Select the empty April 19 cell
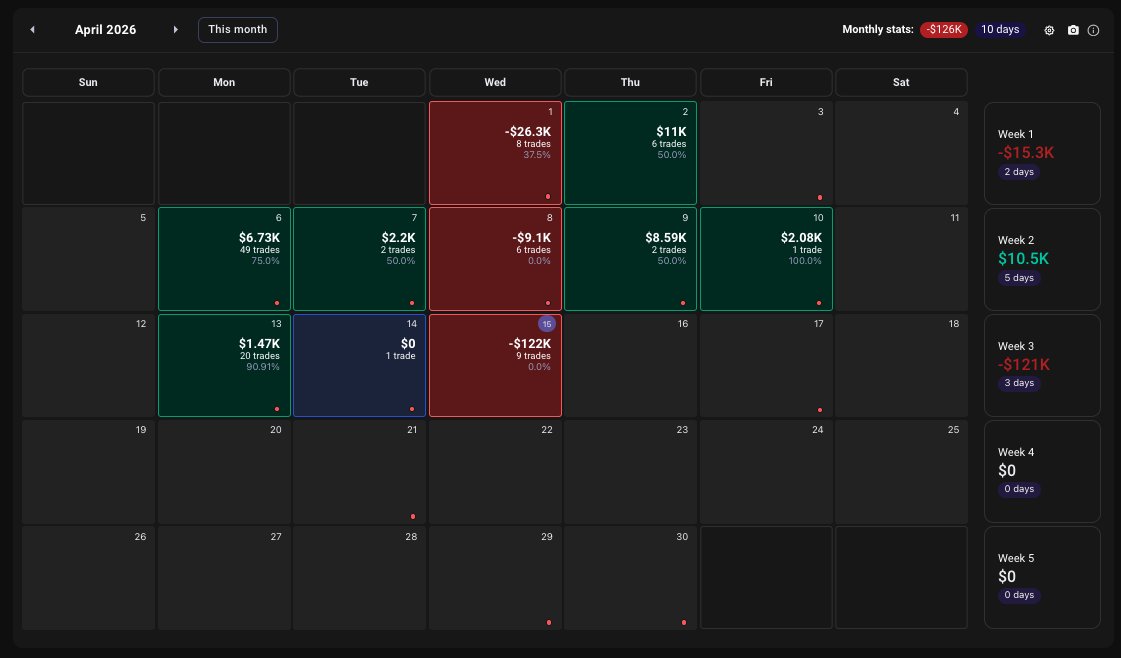This screenshot has height=658, width=1121. [x=88, y=471]
